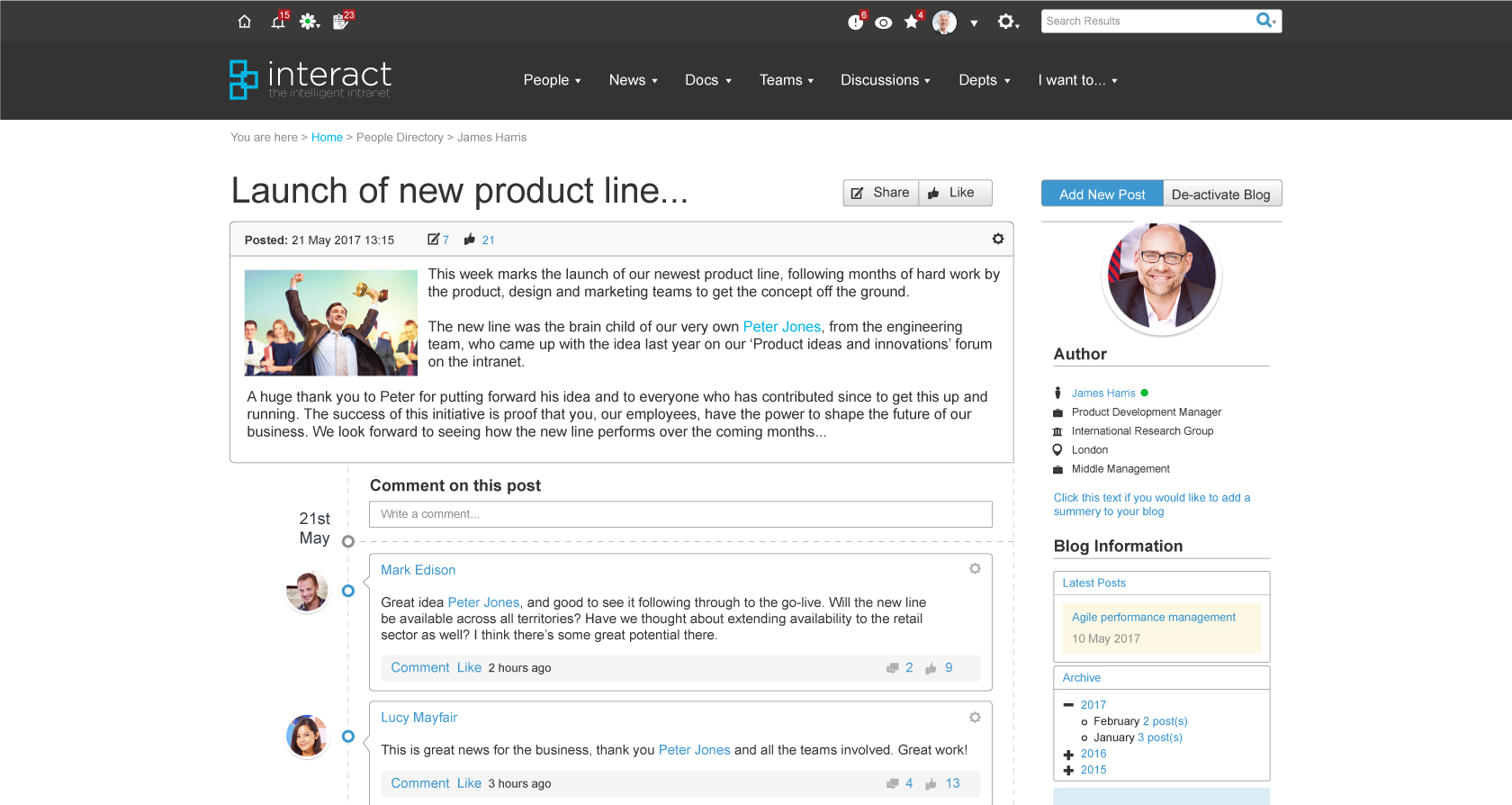Open the author's large profile photo
The height and width of the screenshot is (805, 1512).
1162,276
